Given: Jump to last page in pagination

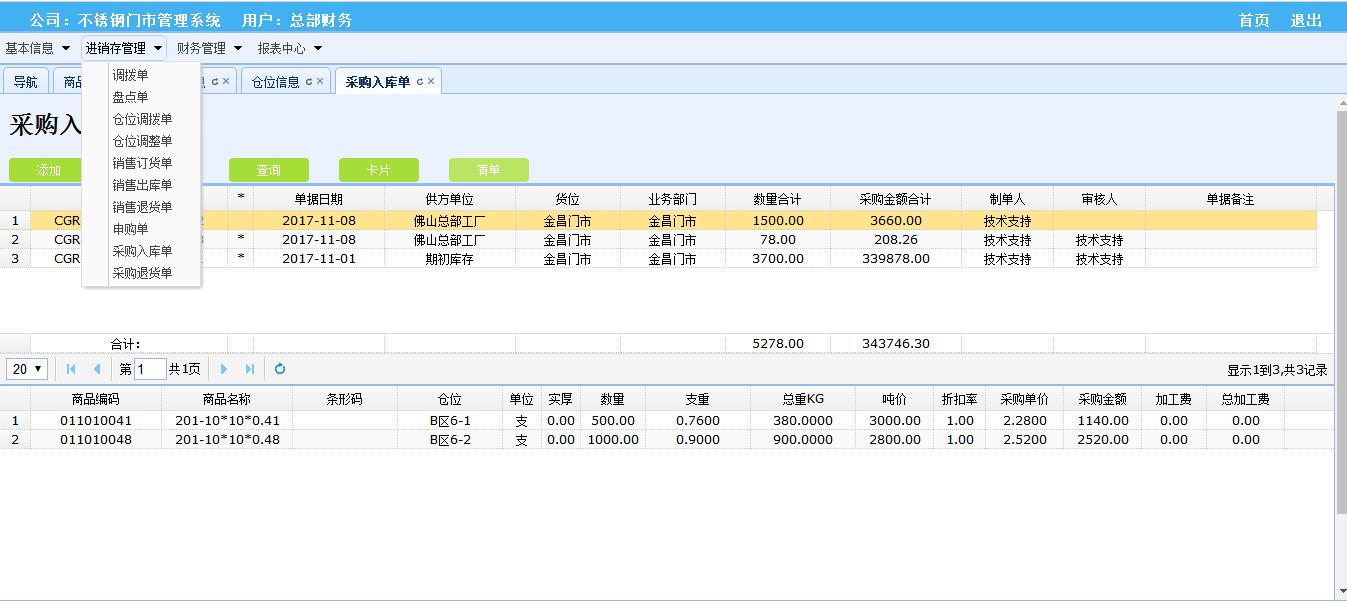Looking at the screenshot, I should (x=250, y=369).
